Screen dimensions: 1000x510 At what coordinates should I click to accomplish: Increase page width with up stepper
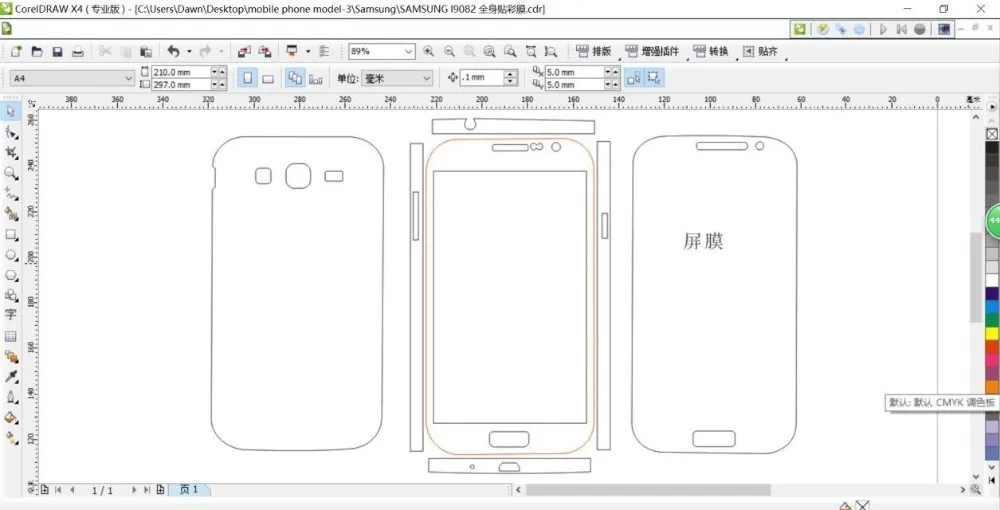pos(222,72)
